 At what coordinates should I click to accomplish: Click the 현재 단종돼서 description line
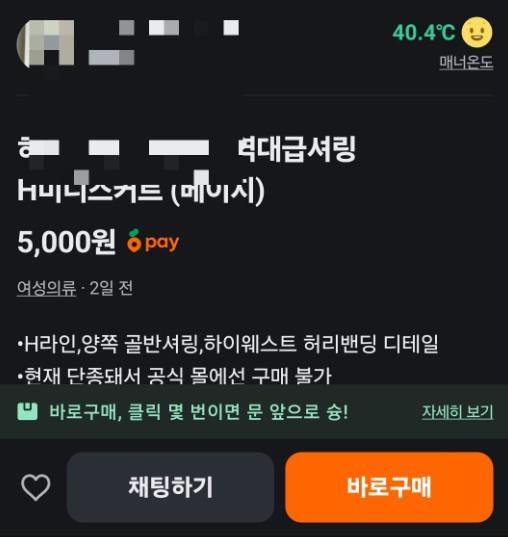coord(174,375)
